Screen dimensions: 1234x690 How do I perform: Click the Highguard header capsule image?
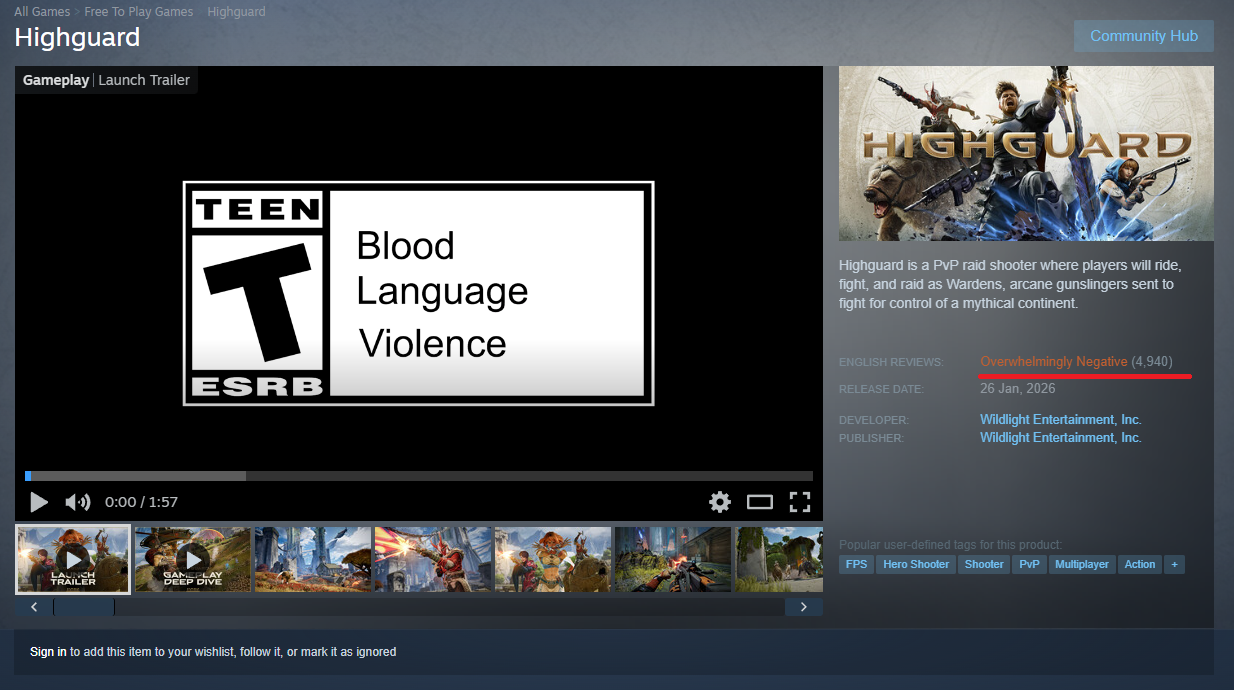(x=1026, y=153)
